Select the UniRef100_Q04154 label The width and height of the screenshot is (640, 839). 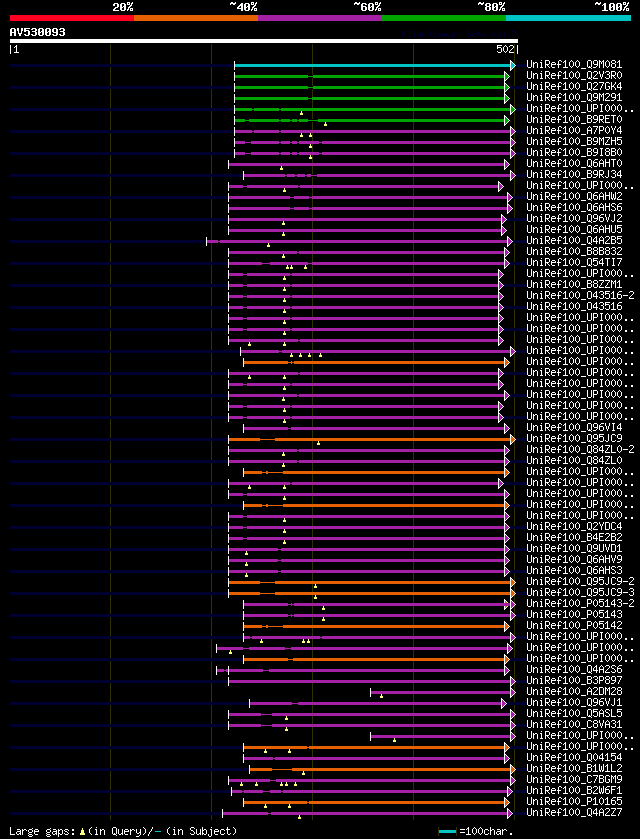click(574, 757)
